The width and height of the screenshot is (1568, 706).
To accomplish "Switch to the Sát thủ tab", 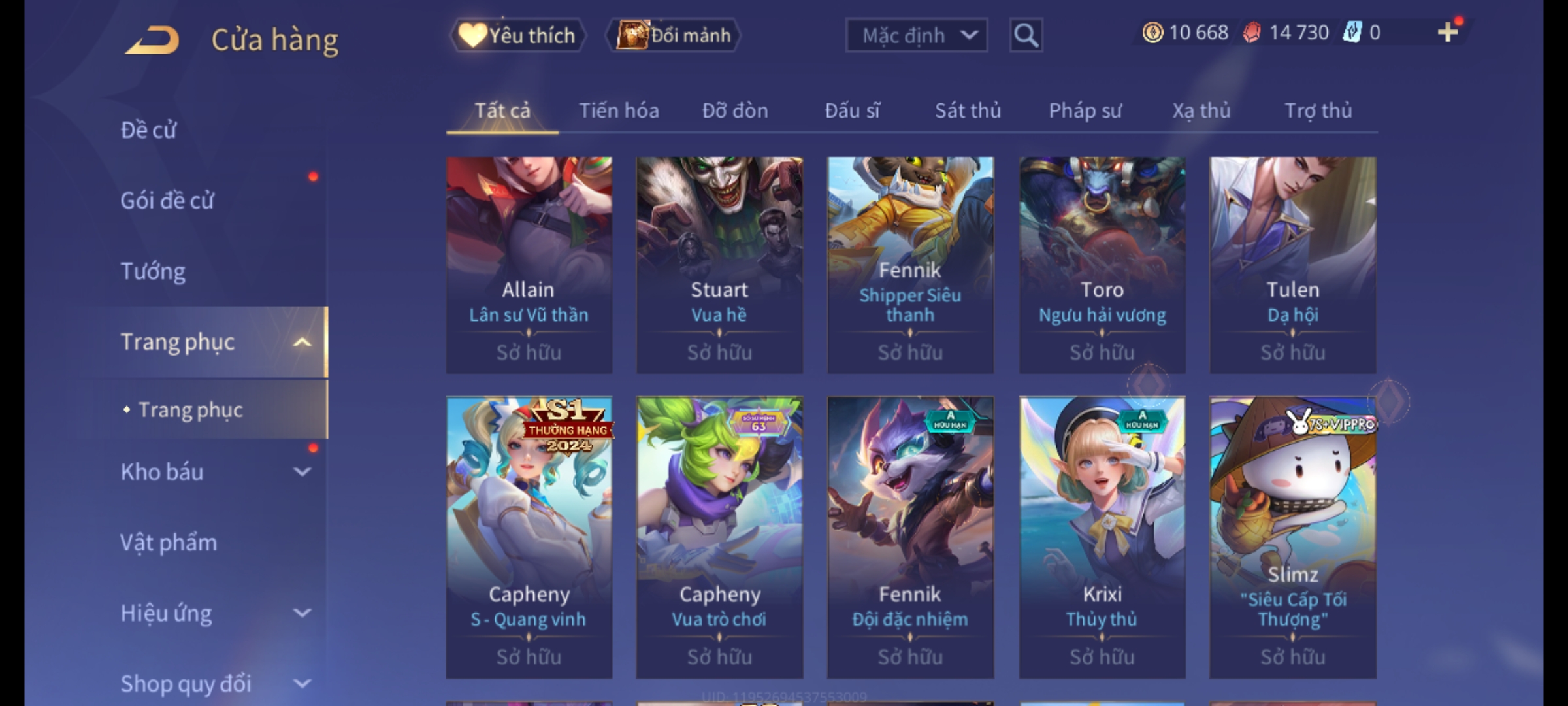I will click(968, 110).
